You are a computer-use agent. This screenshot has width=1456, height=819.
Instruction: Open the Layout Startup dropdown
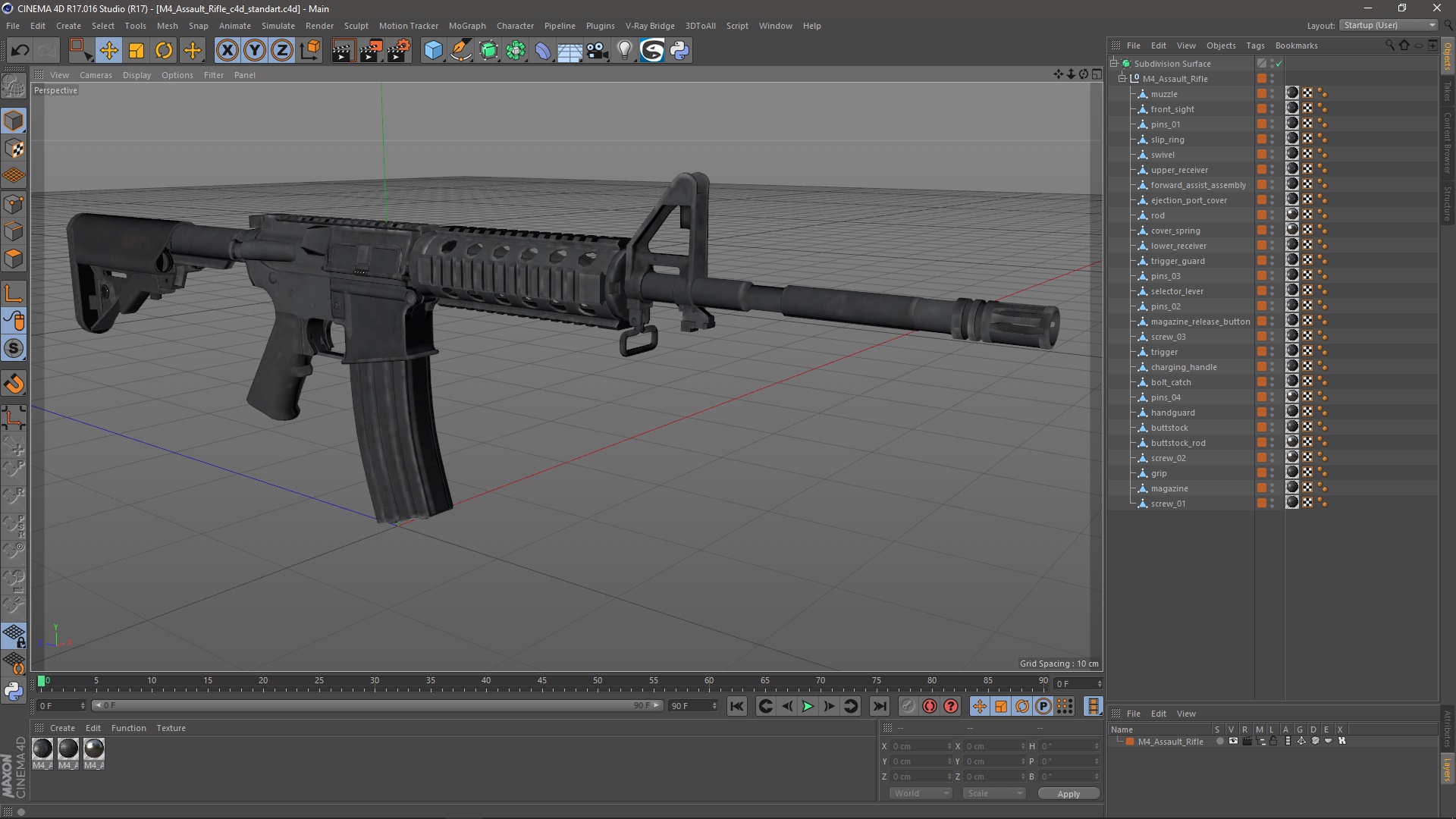click(x=1389, y=25)
